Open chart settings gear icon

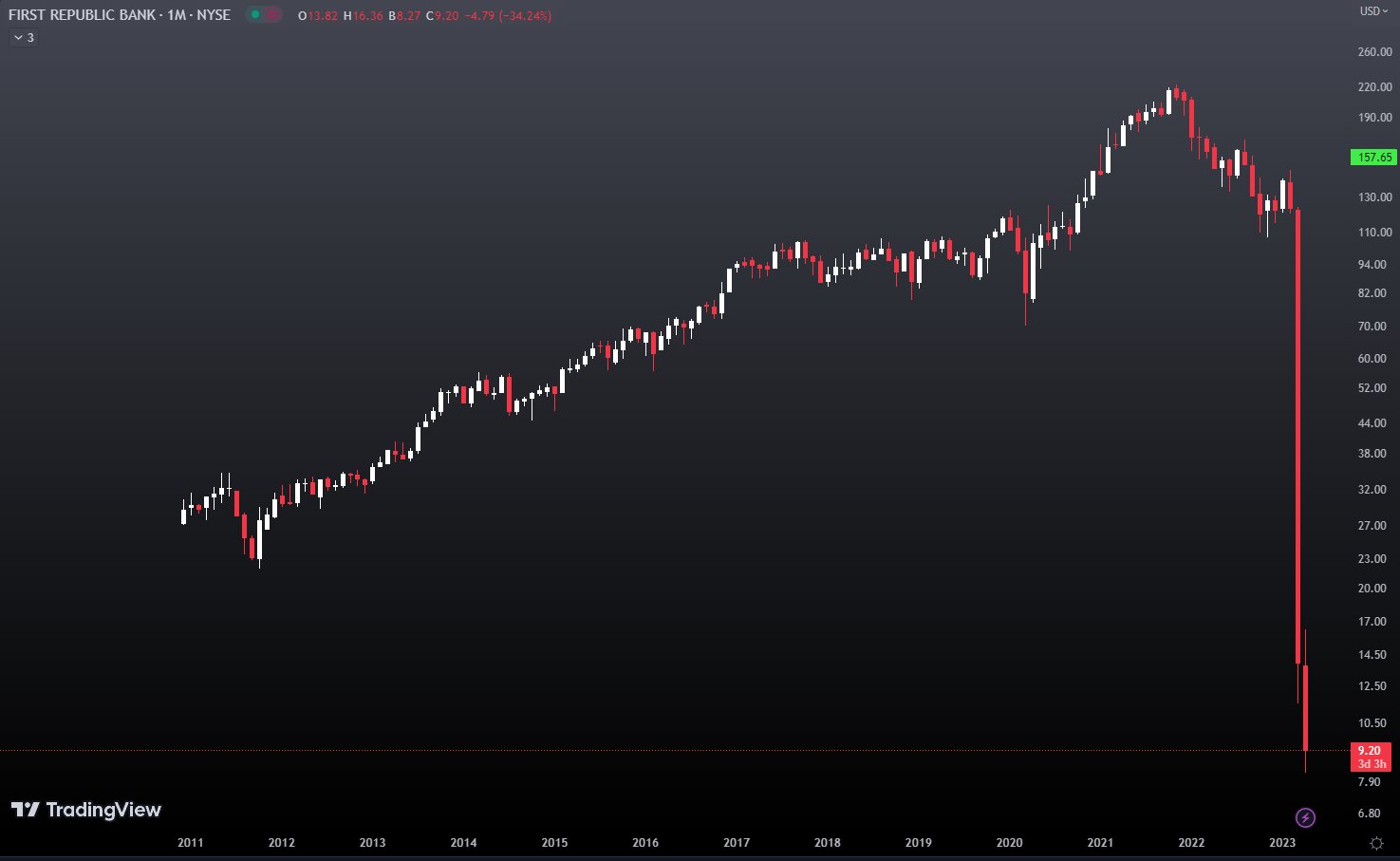tap(1377, 843)
